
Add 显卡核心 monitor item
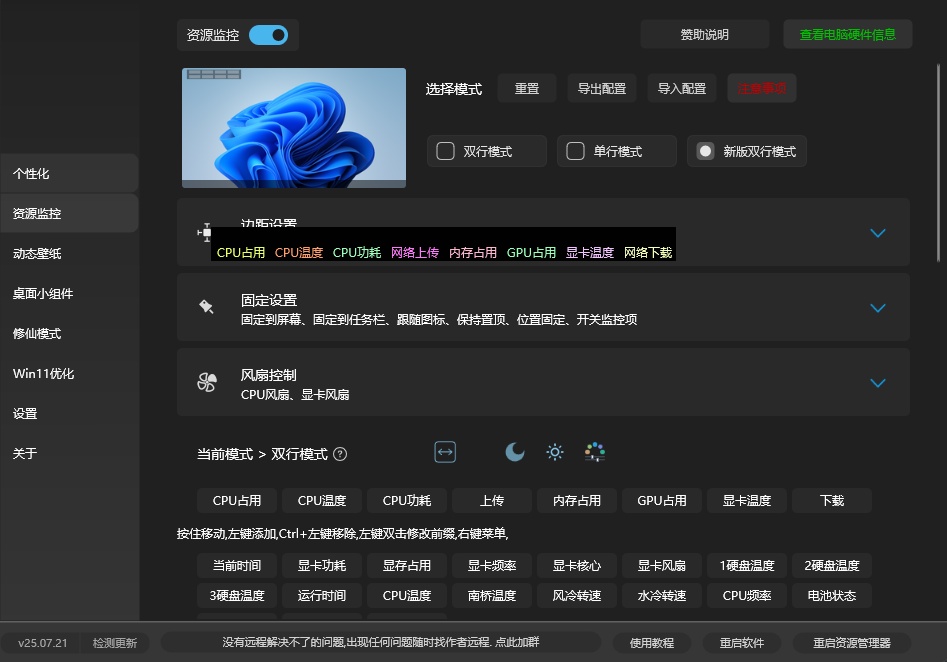tap(577, 565)
